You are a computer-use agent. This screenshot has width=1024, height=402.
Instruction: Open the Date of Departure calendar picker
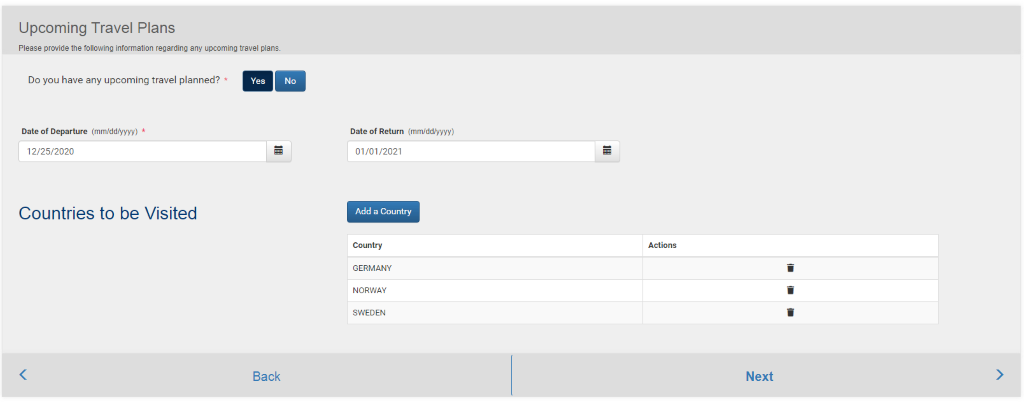coord(279,151)
